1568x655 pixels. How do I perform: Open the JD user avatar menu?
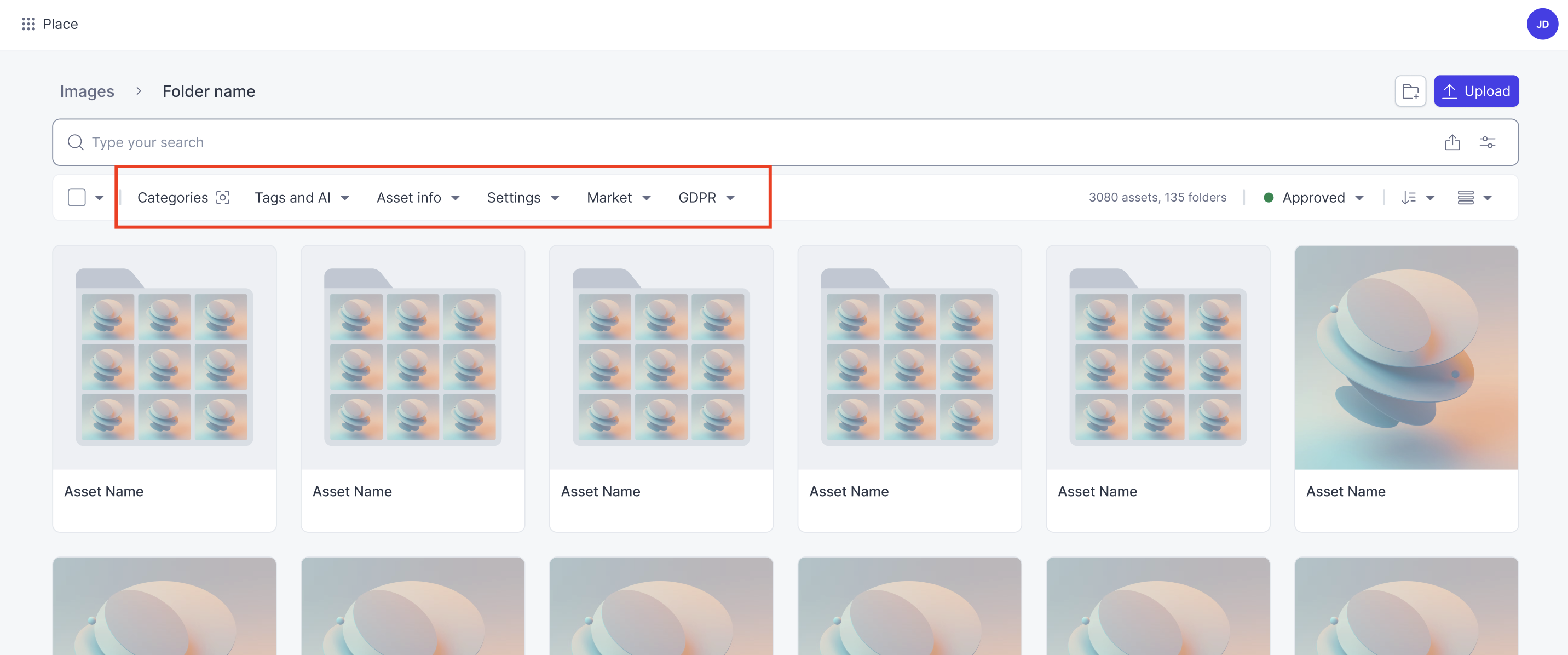[1541, 24]
